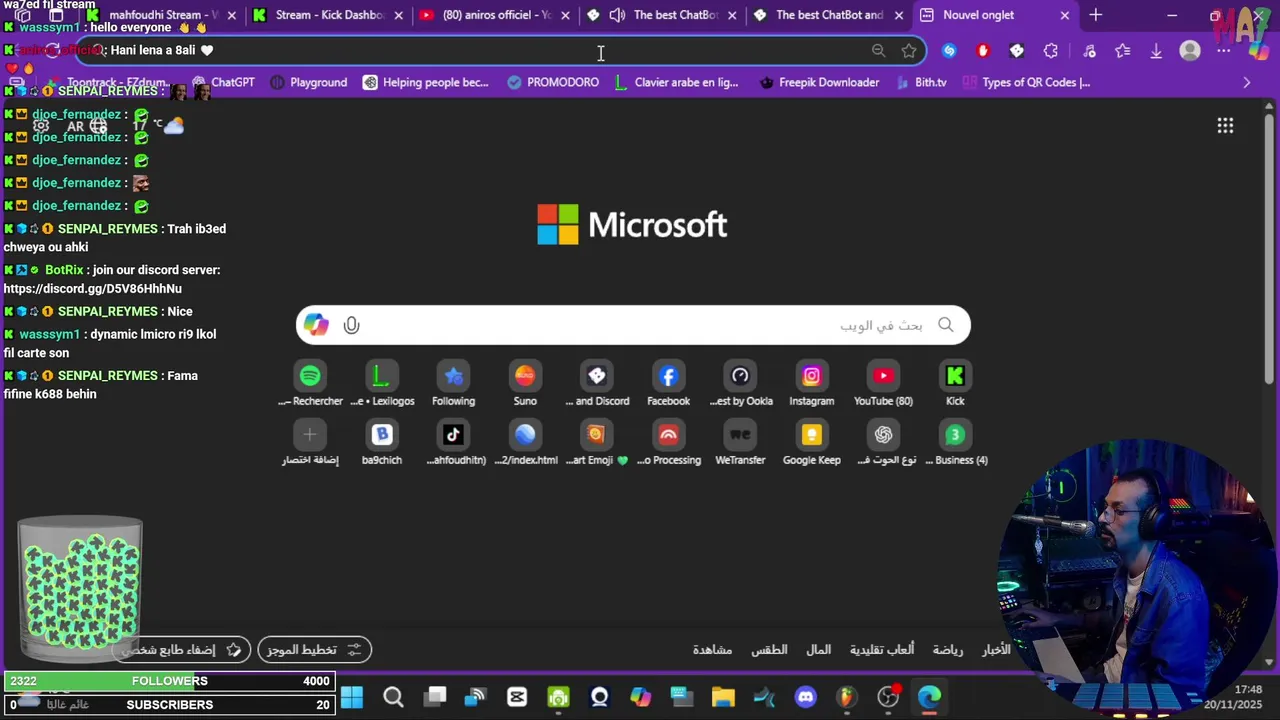Select the رياضة sports feed tab
This screenshot has height=720, width=1280.
coord(948,650)
